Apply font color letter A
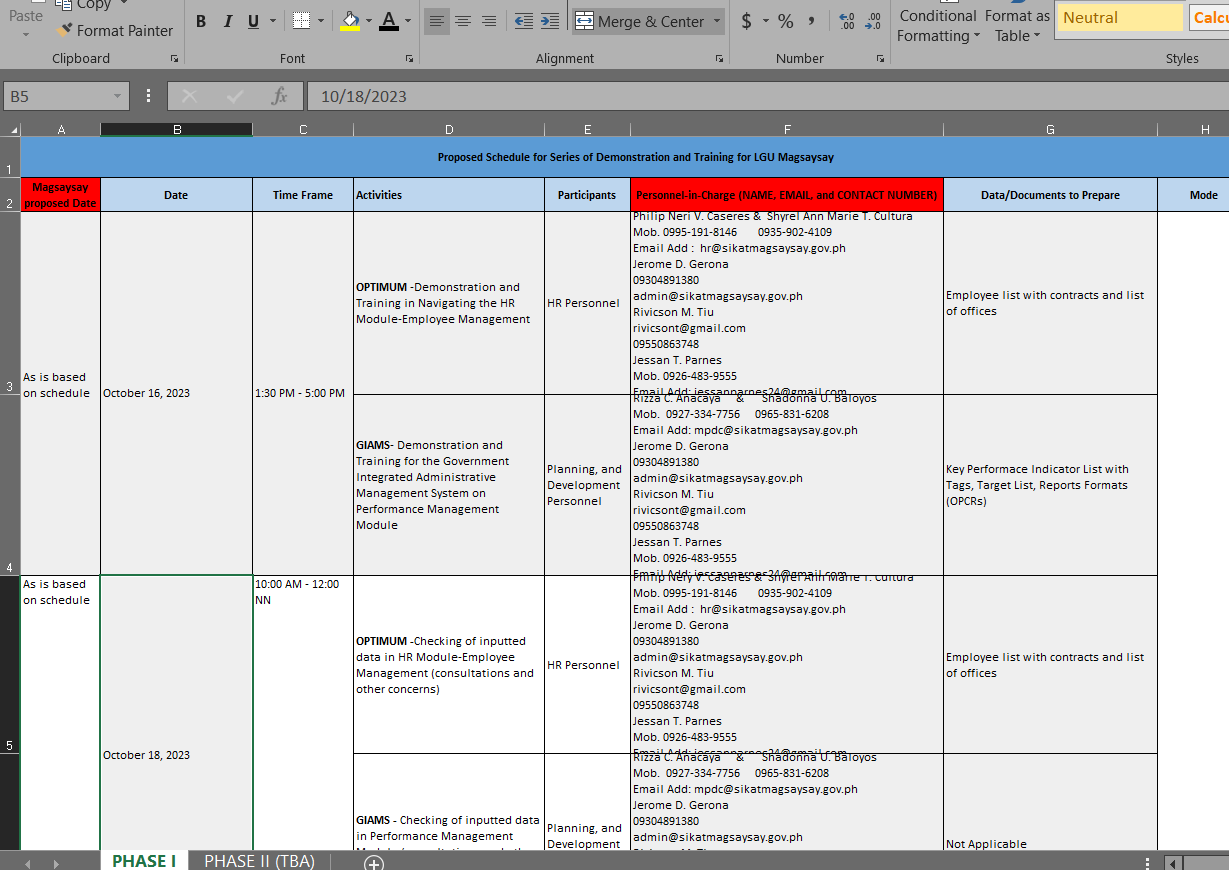This screenshot has width=1229, height=870. (x=388, y=21)
